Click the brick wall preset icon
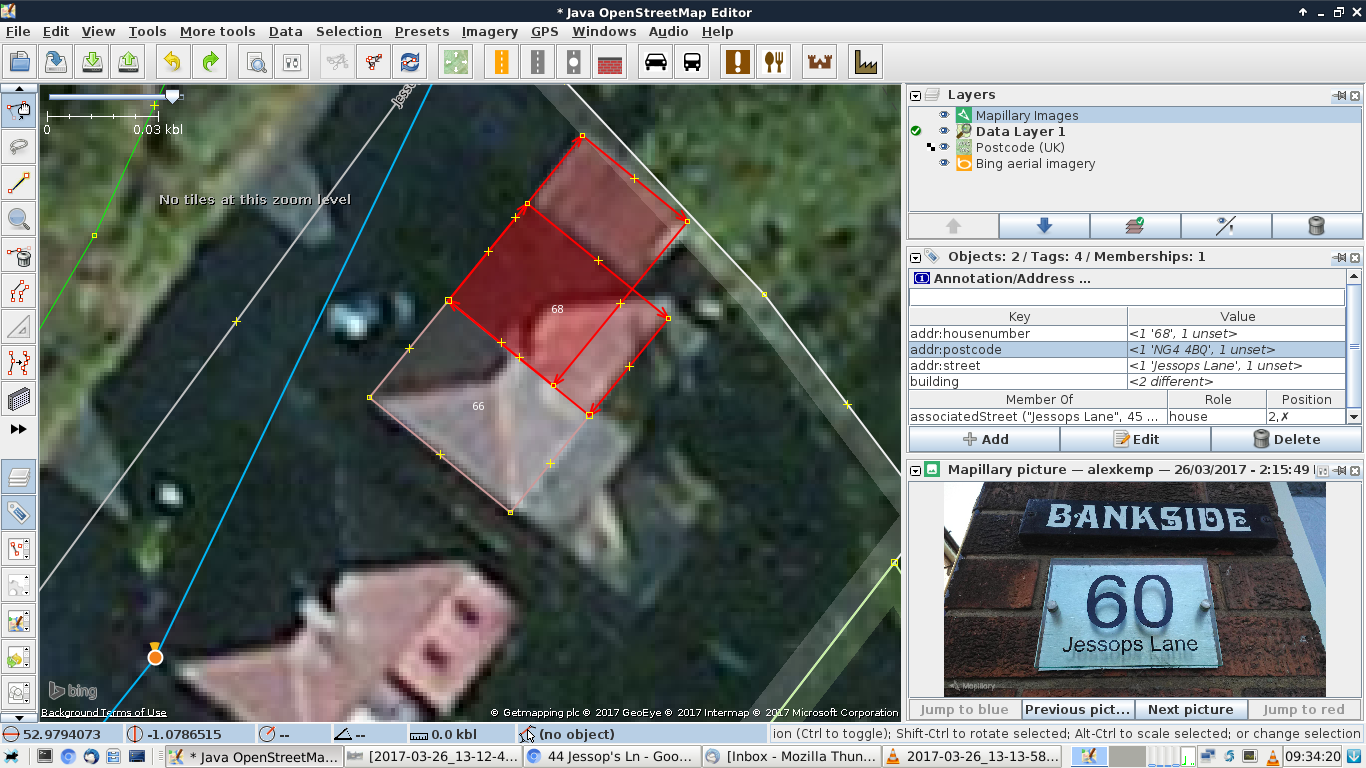Screen dimensions: 1366x768 point(609,62)
